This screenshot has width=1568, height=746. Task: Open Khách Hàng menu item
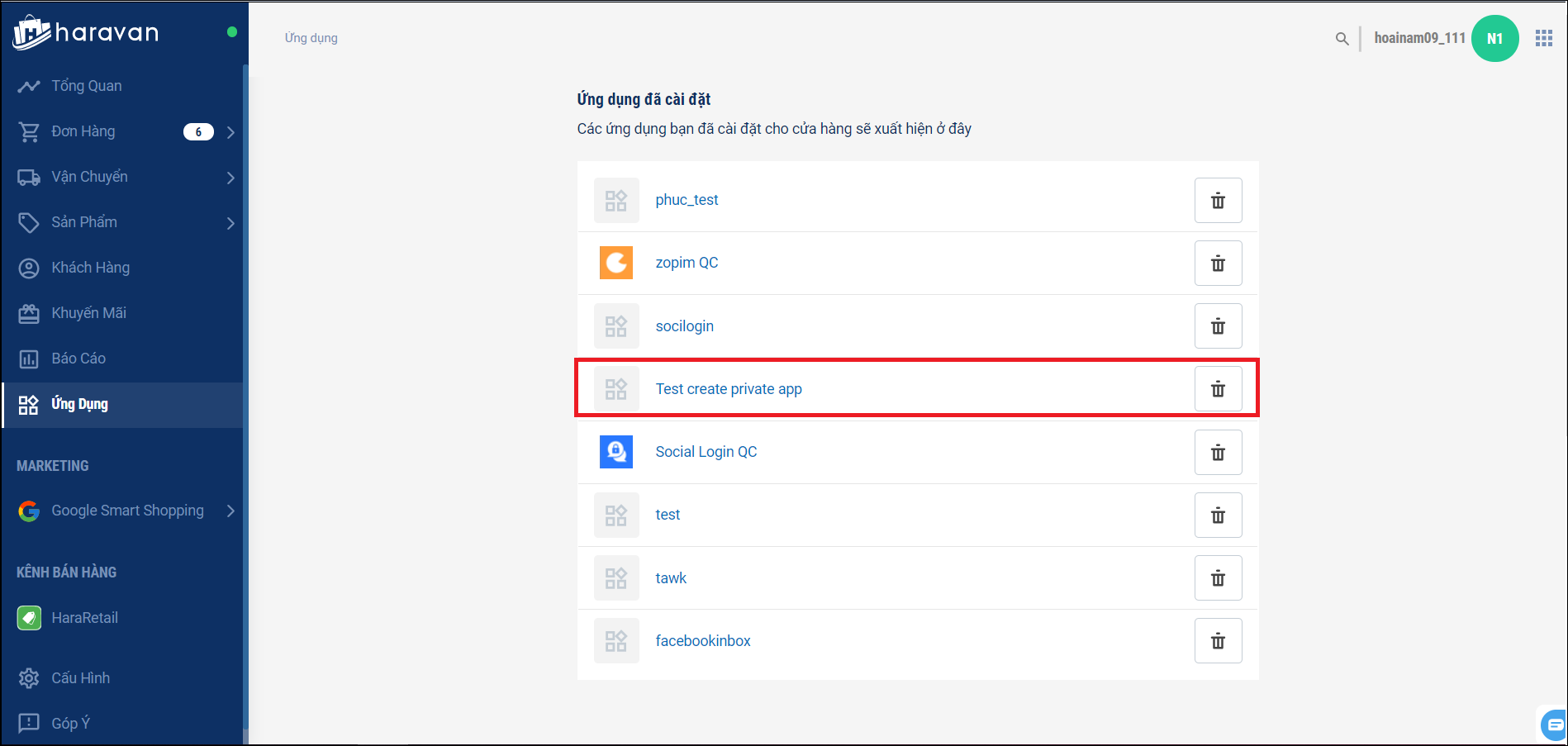point(90,268)
